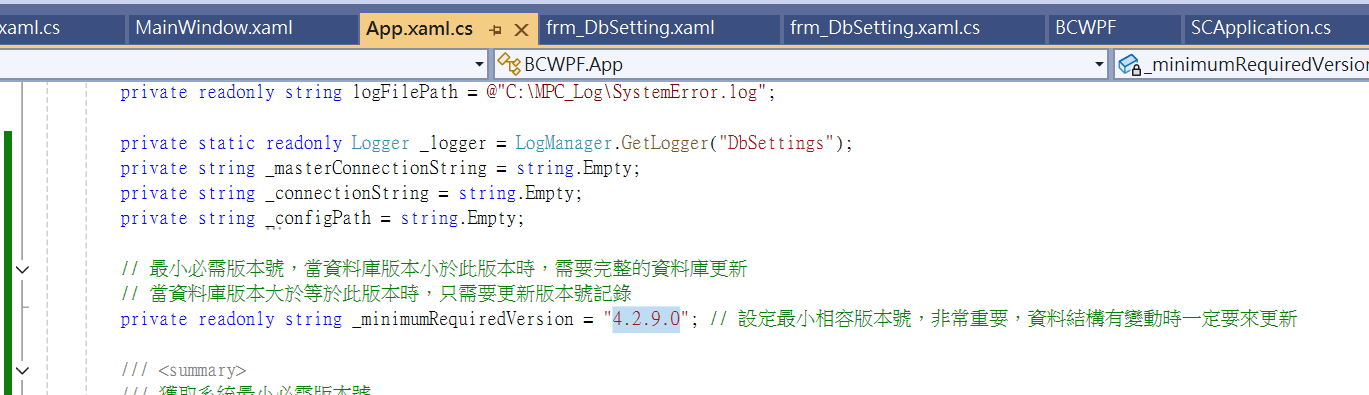
Task: Click the trailing comment 設定最小相容版本號
Action: pyautogui.click(x=1003, y=319)
